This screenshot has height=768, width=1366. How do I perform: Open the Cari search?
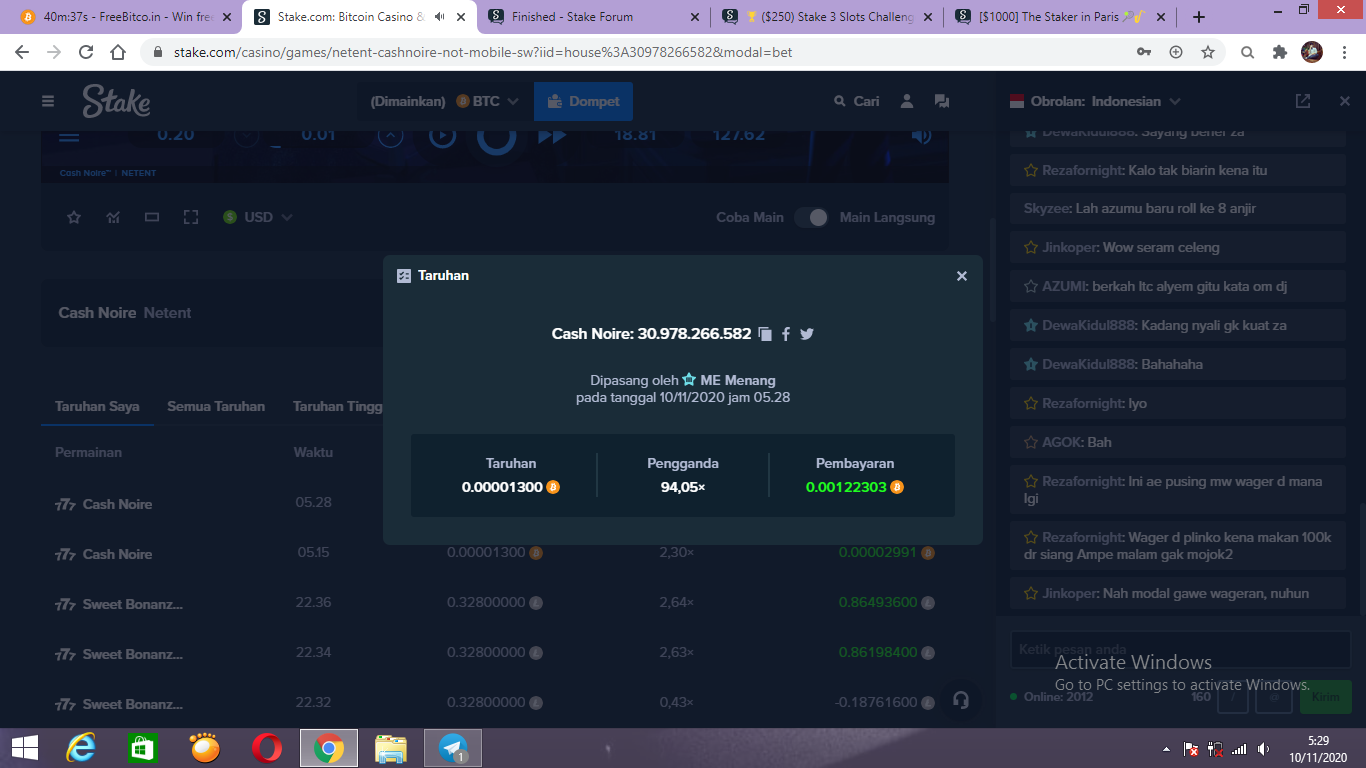pyautogui.click(x=857, y=101)
